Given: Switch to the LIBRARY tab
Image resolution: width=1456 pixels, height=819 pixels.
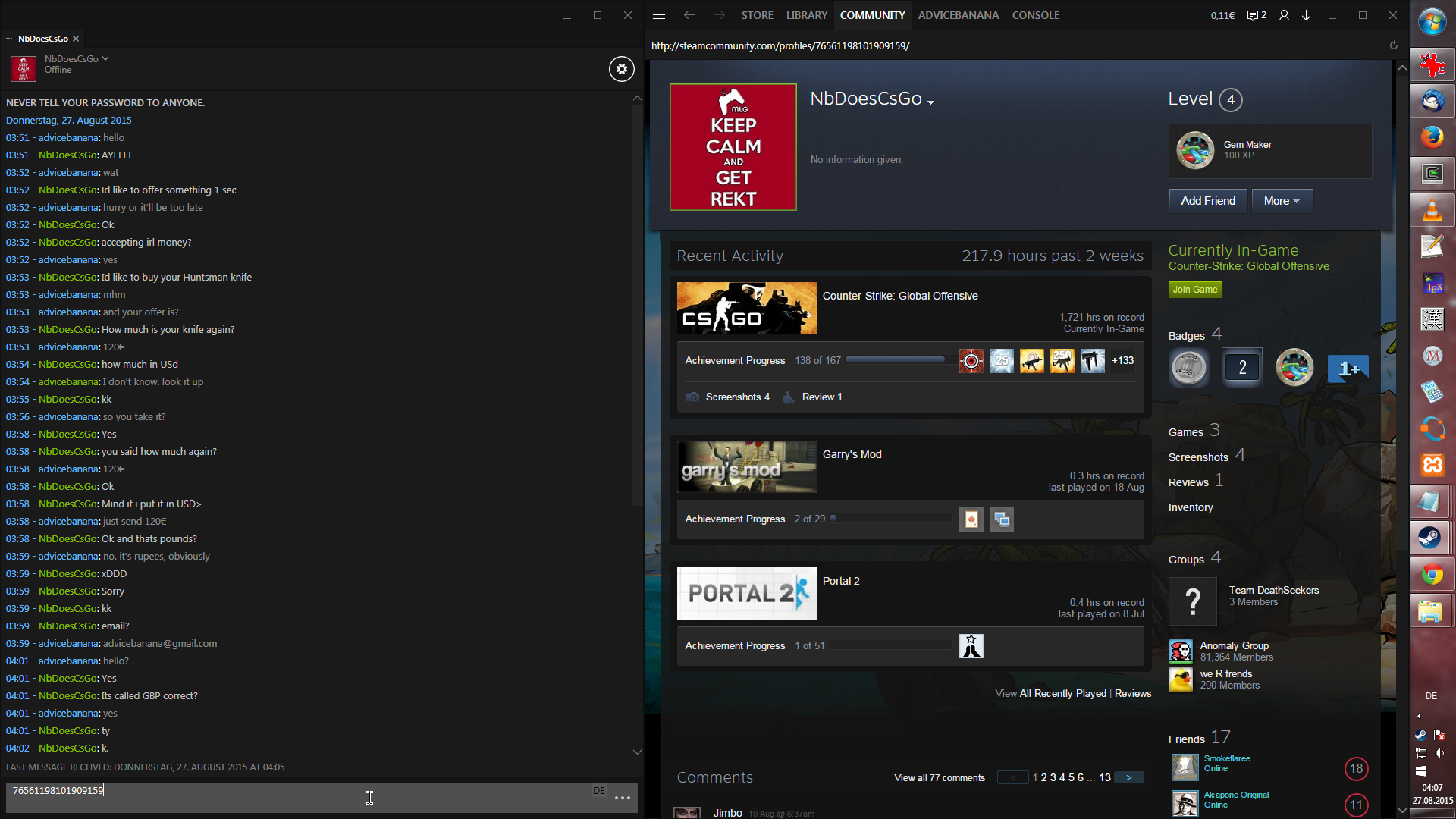Looking at the screenshot, I should pos(806,15).
